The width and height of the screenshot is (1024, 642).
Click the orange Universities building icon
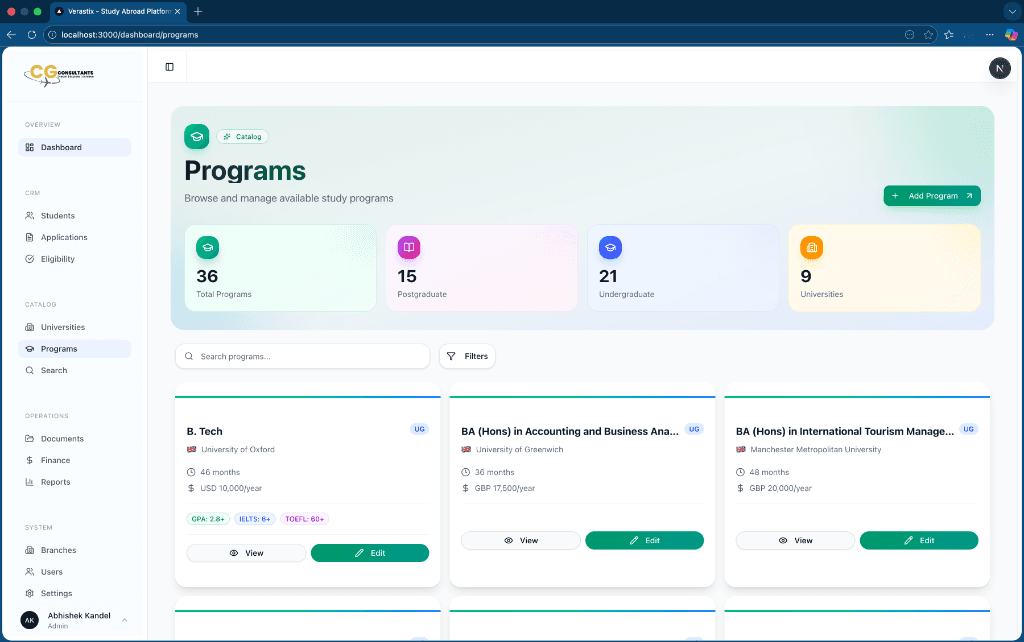(811, 247)
